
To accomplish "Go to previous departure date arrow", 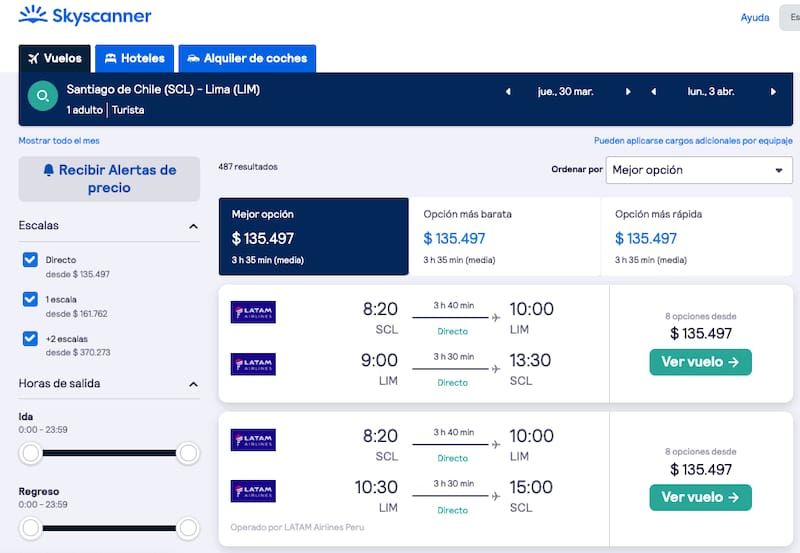I will click(507, 92).
